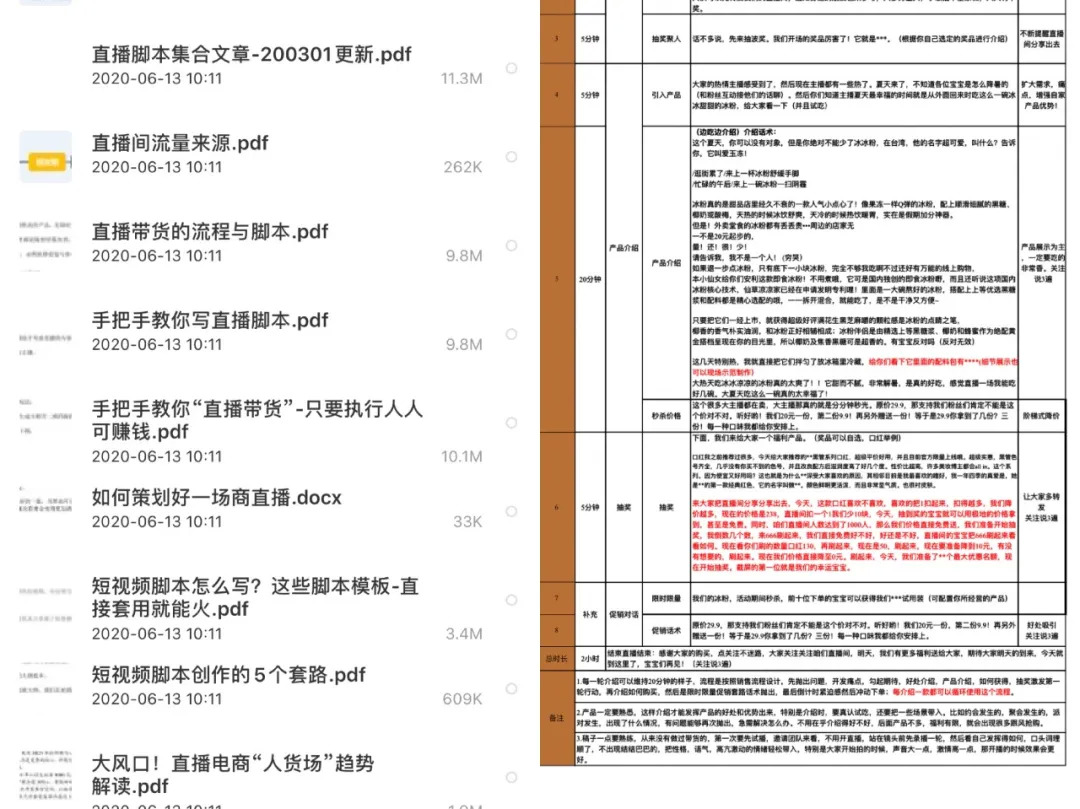Click the 总时长 row label

point(557,658)
